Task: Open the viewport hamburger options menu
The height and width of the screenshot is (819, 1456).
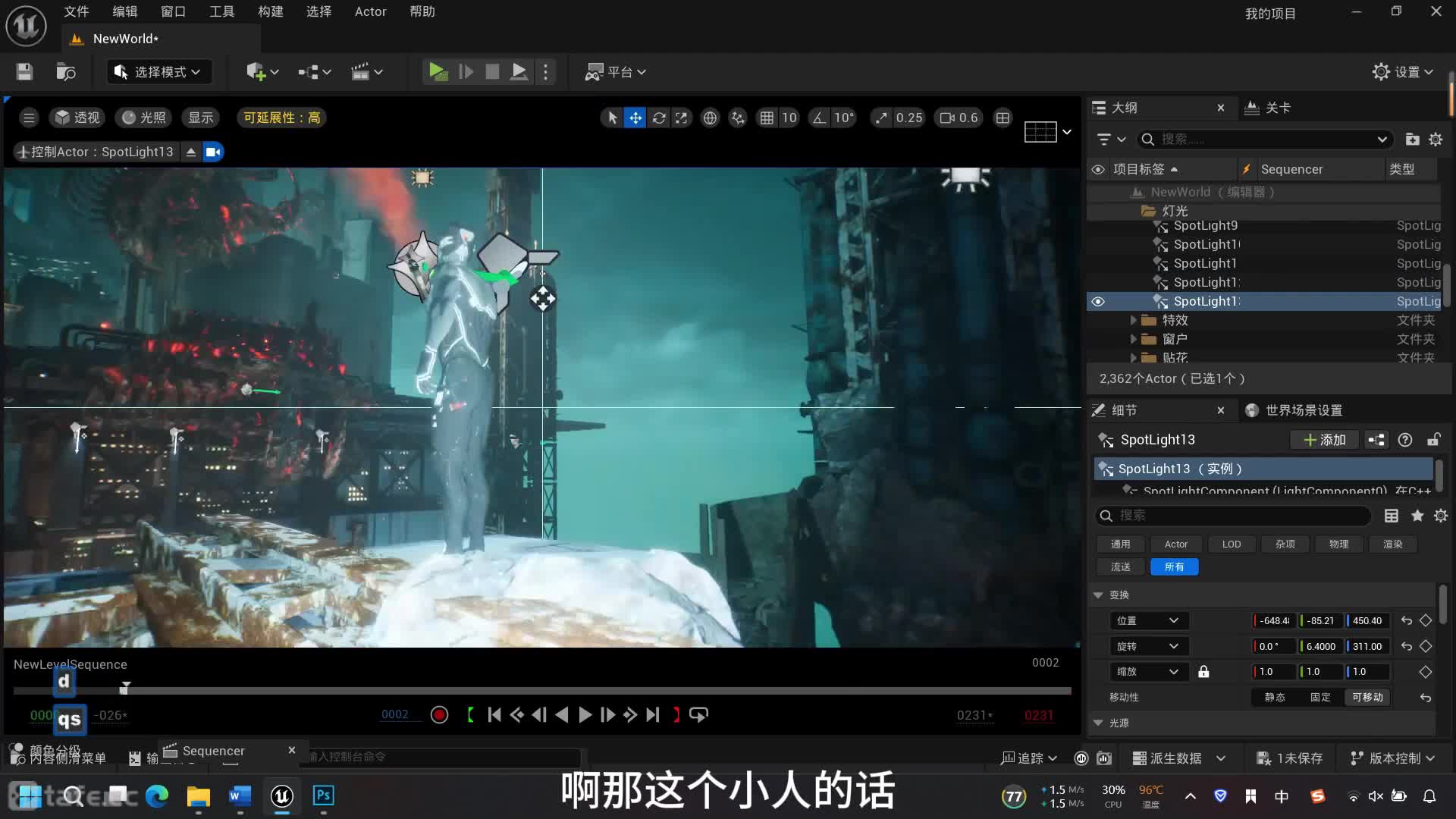Action: (x=29, y=118)
